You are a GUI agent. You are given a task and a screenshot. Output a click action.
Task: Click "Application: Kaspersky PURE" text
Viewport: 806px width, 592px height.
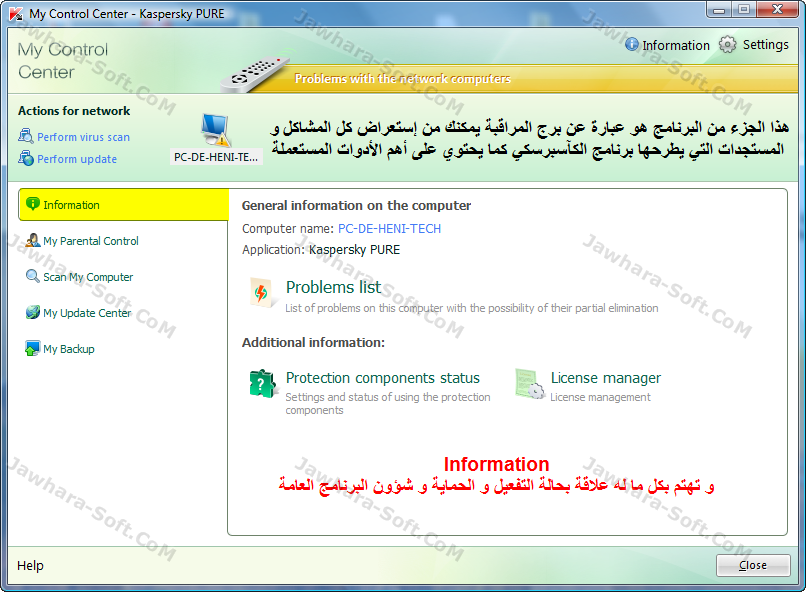tap(321, 250)
